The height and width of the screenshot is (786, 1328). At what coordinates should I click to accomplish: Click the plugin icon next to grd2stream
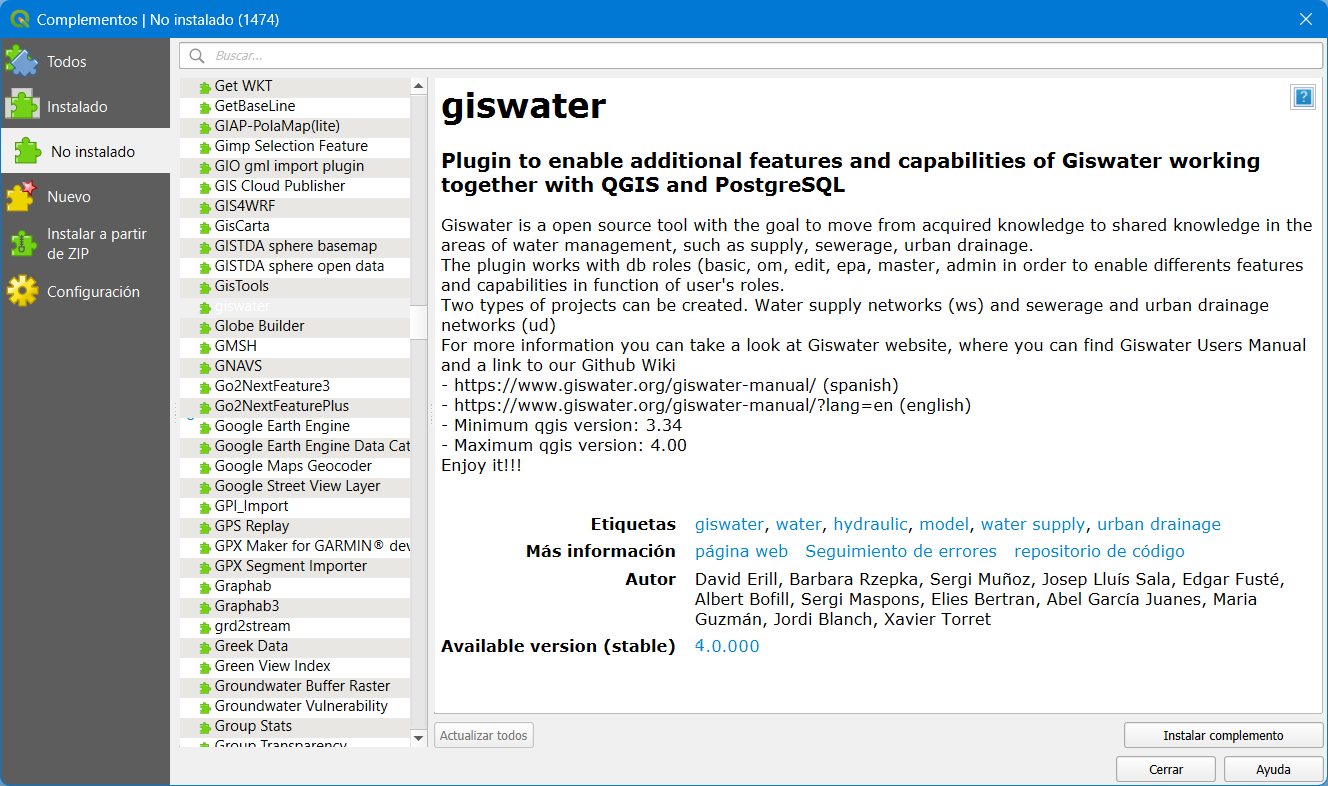pos(205,627)
